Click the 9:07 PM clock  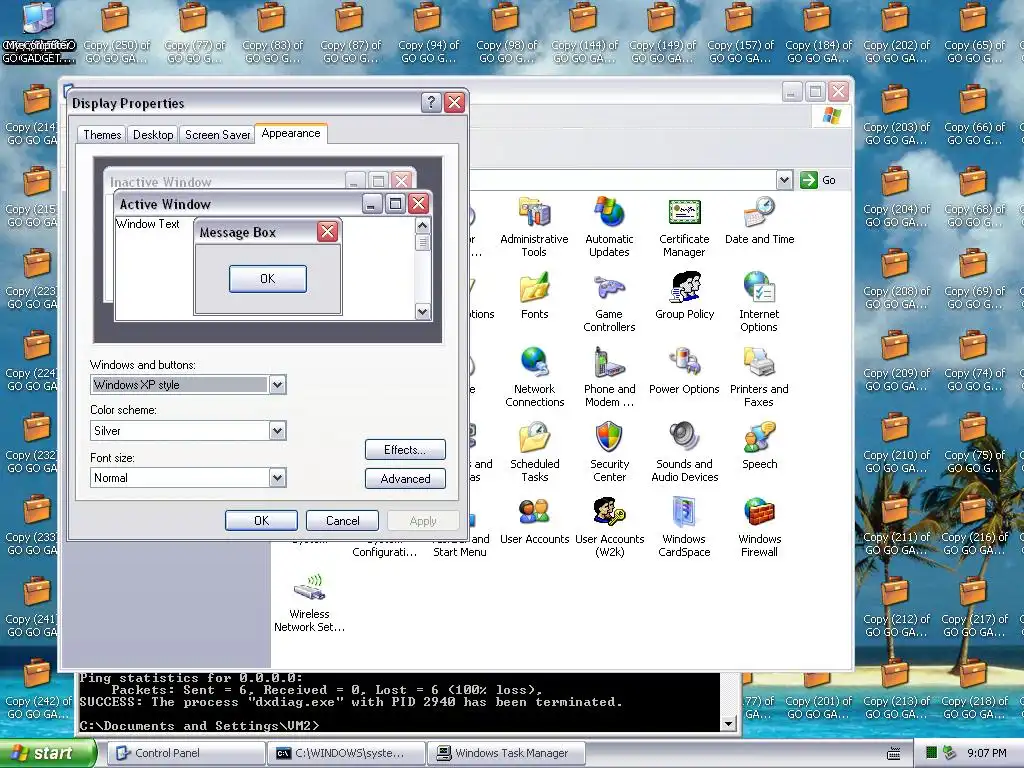[987, 753]
